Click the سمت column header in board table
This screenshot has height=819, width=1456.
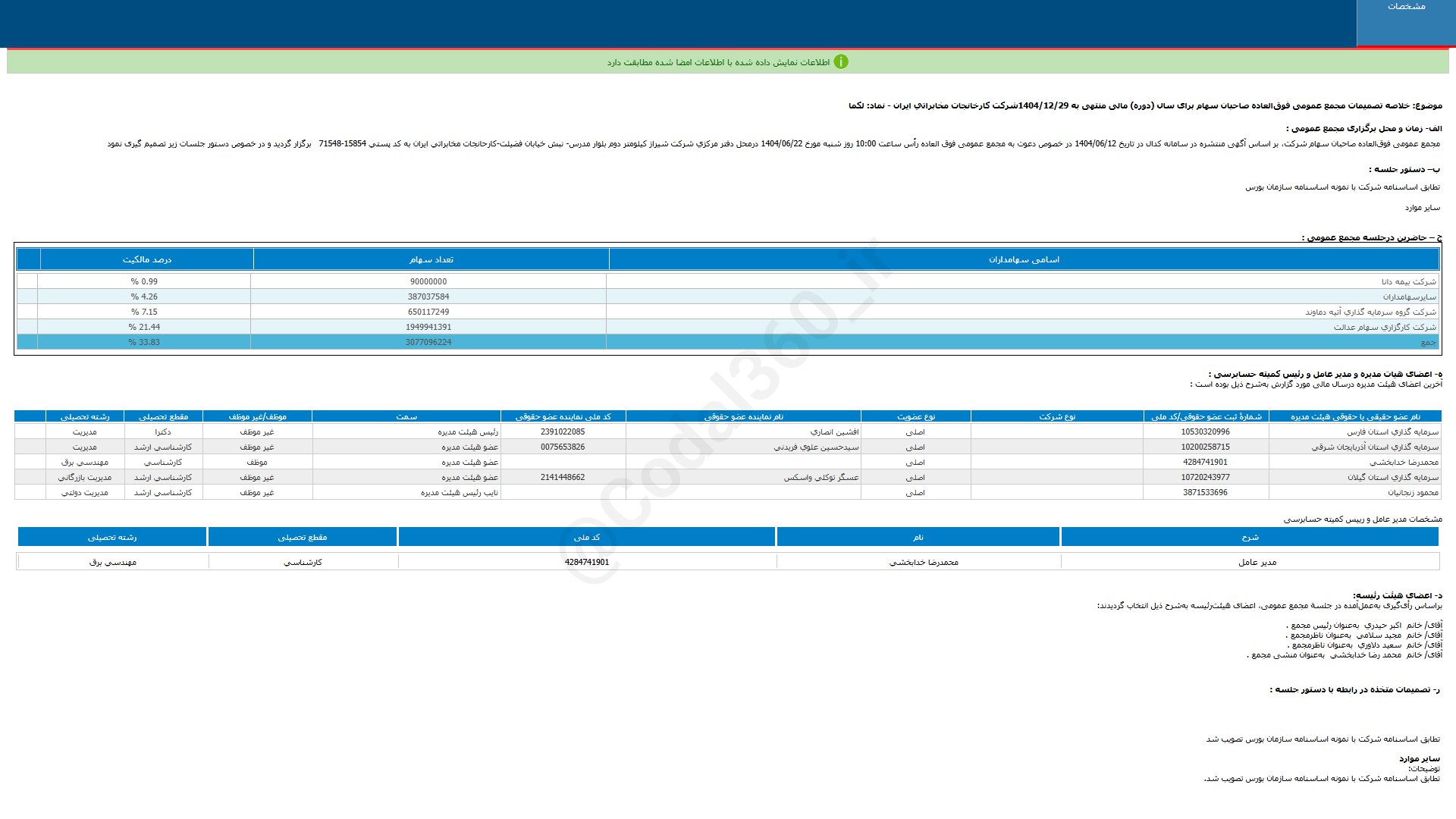coord(406,416)
